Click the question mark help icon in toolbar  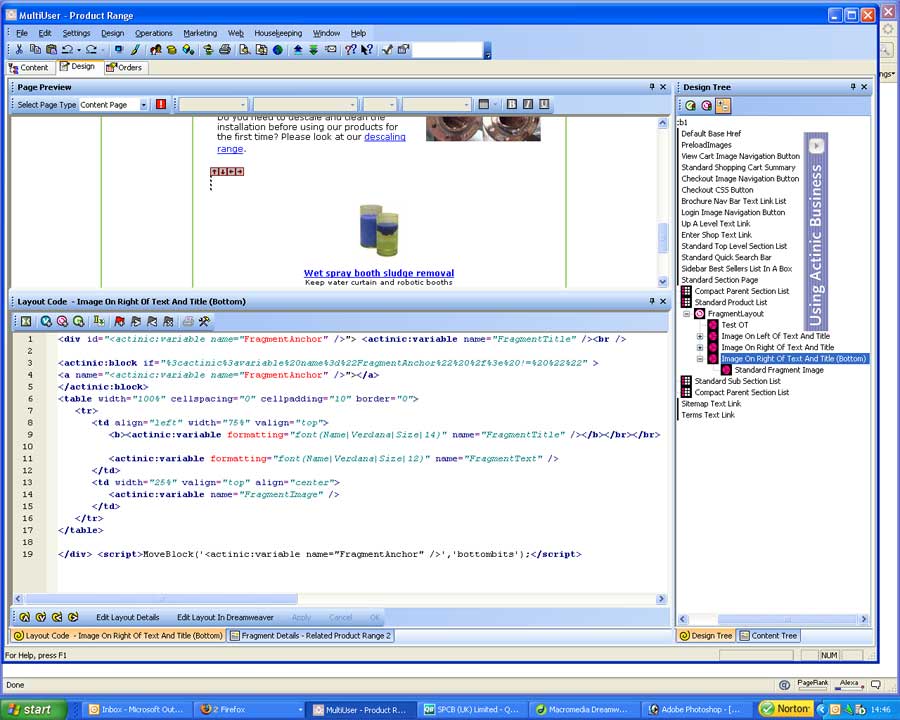(x=351, y=49)
